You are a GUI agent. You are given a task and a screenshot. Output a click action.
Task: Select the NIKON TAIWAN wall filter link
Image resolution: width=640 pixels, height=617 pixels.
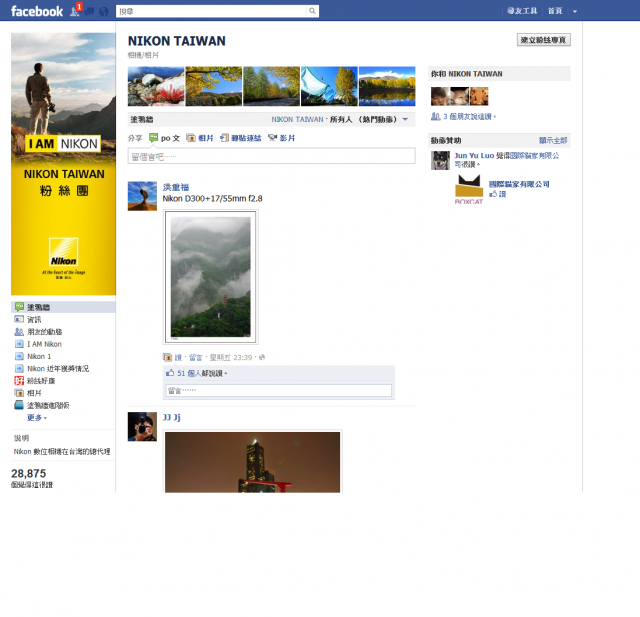point(297,120)
